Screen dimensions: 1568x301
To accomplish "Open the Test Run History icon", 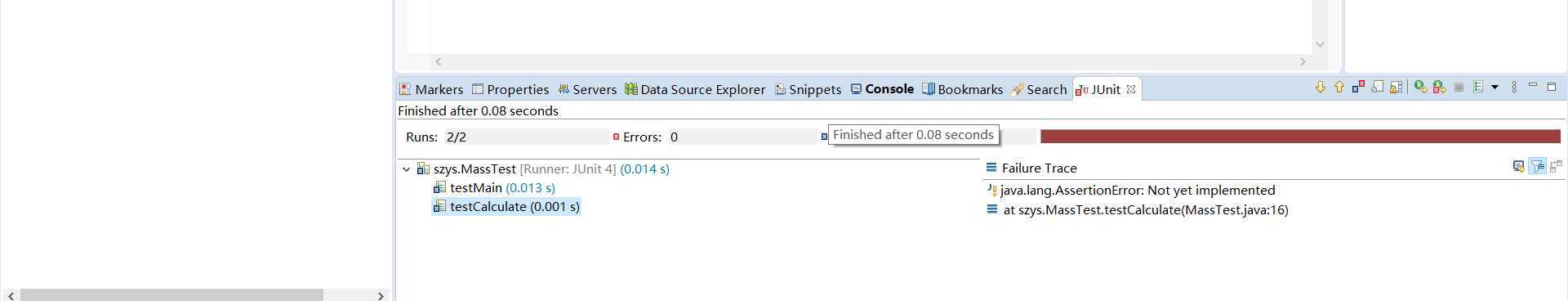I will (x=1478, y=87).
